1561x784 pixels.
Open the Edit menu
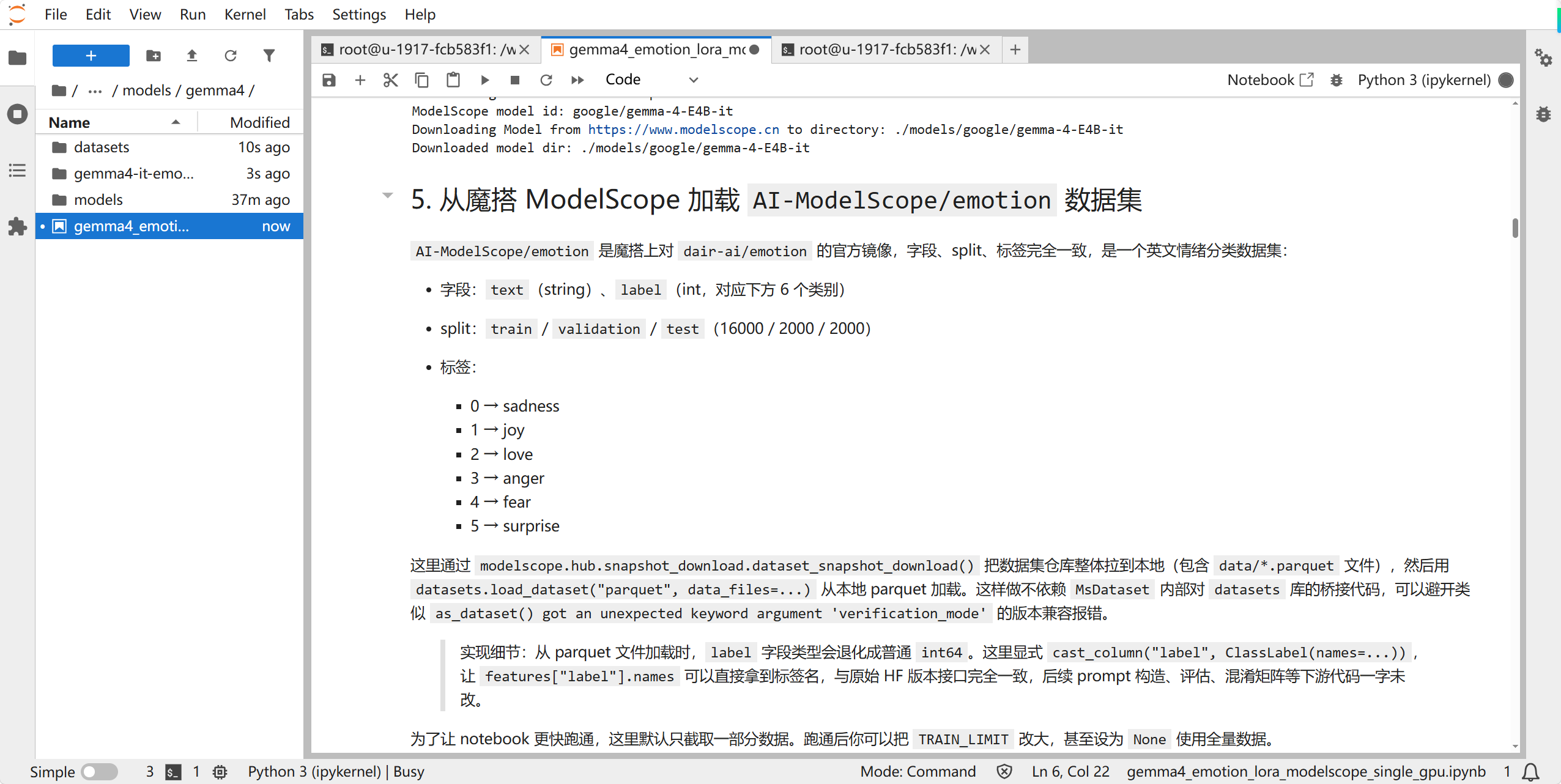(98, 14)
